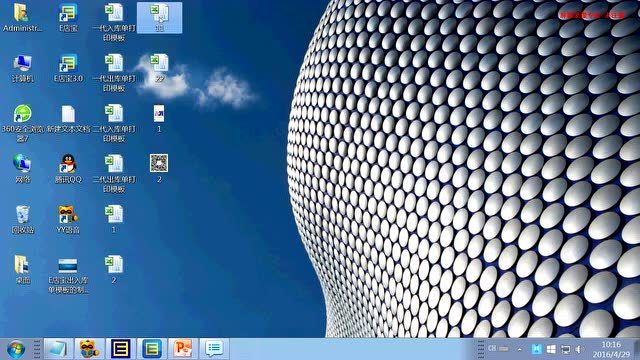Select the E店宝3.0 desktop shortcut
Image resolution: width=640 pixels, height=360 pixels.
[68, 68]
